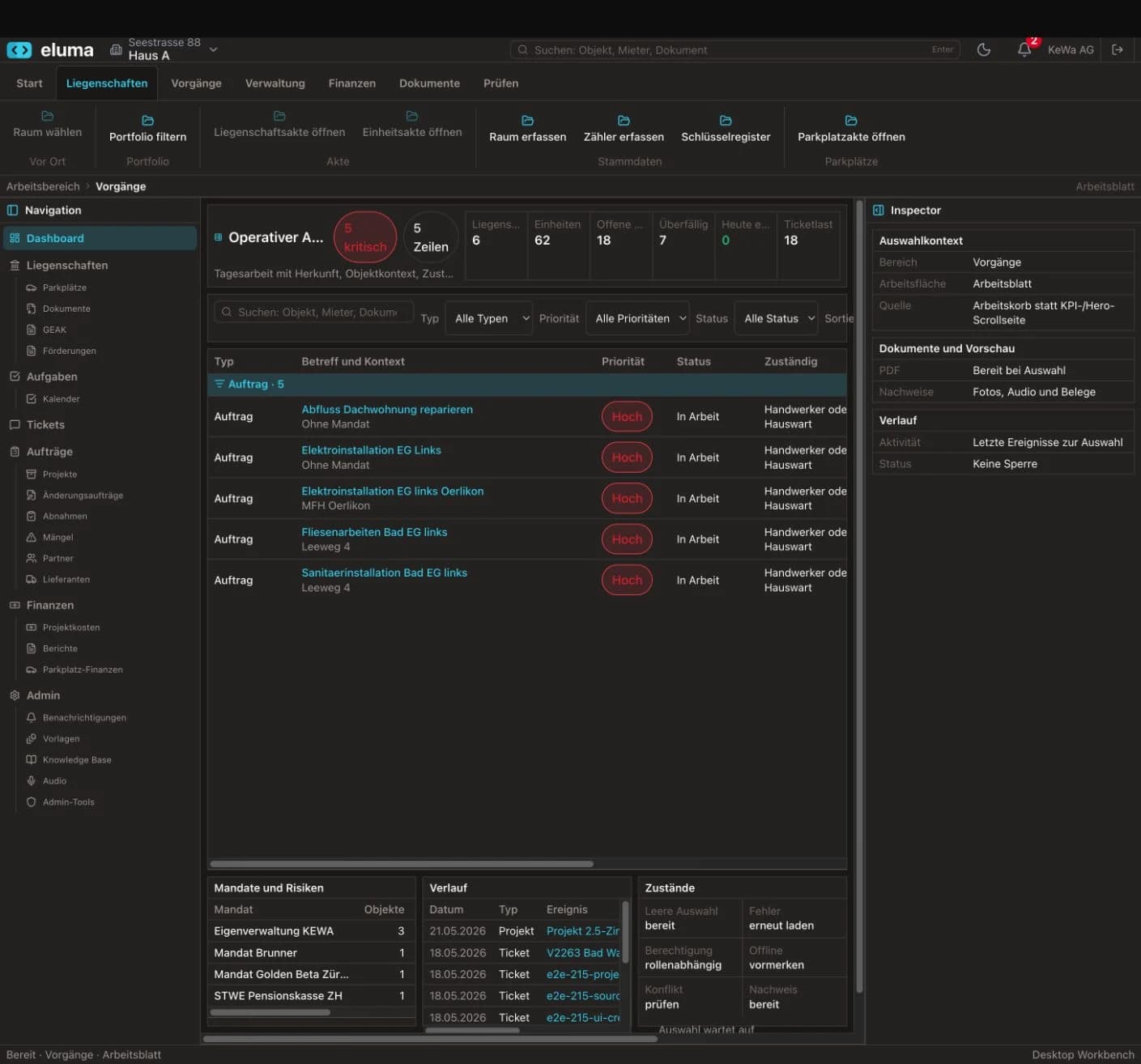The image size is (1141, 1064).
Task: Collapse the Navigation panel icon
Action: click(x=13, y=211)
